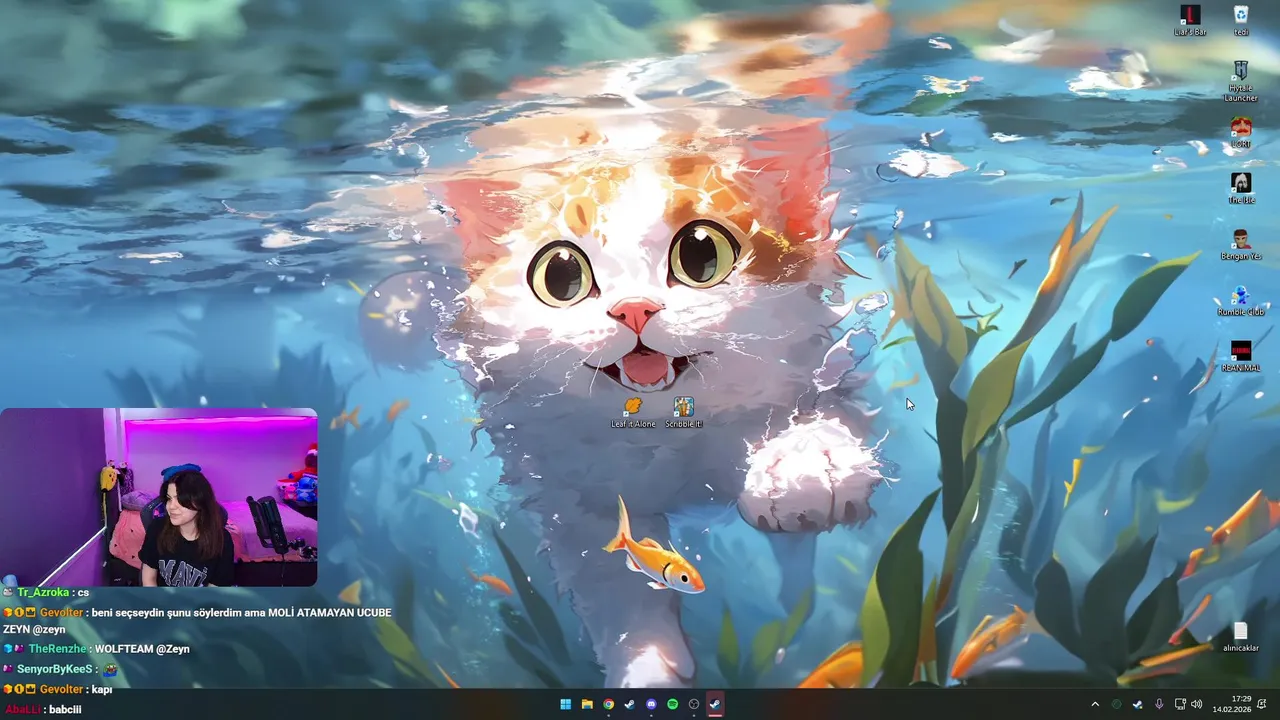Click the REANIMAL desktop icon
The height and width of the screenshot is (720, 1280).
click(1241, 356)
